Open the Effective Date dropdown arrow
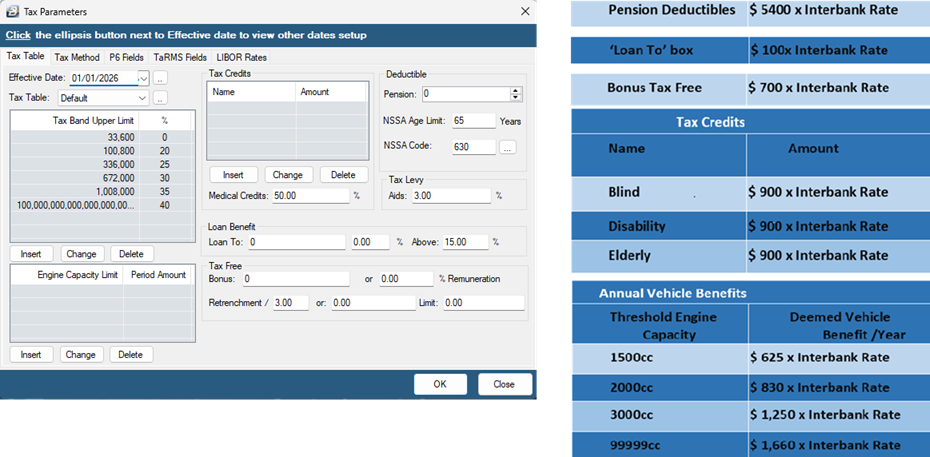 pos(144,78)
